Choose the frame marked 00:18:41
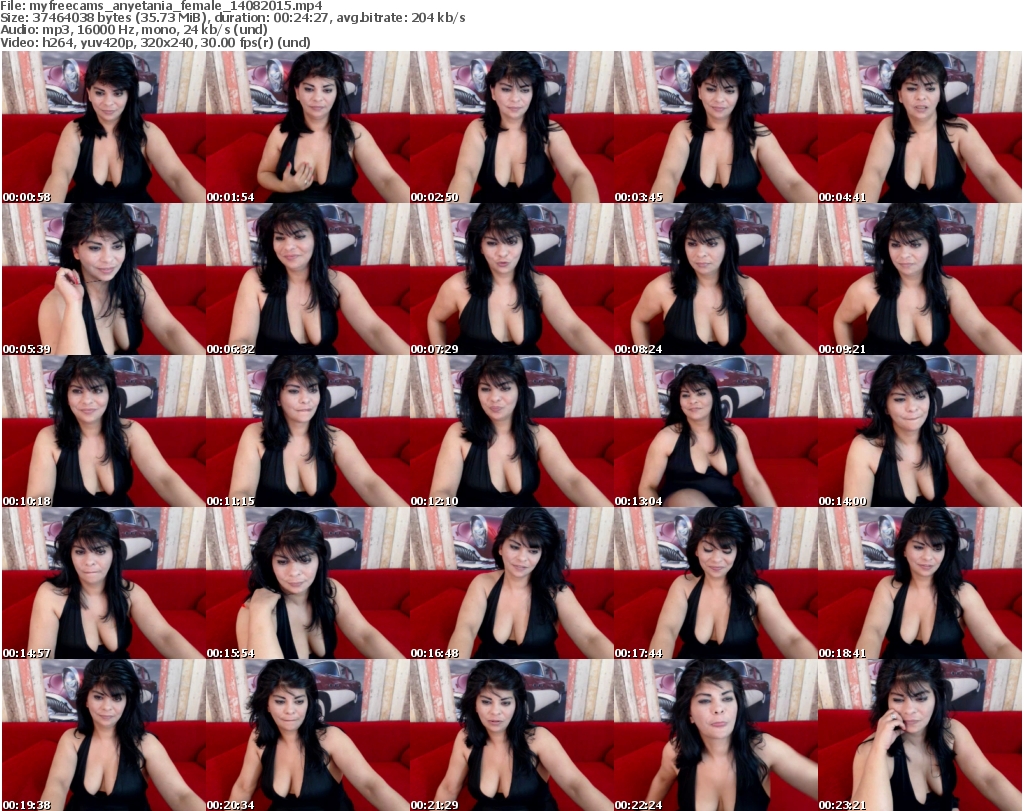 tap(920, 584)
